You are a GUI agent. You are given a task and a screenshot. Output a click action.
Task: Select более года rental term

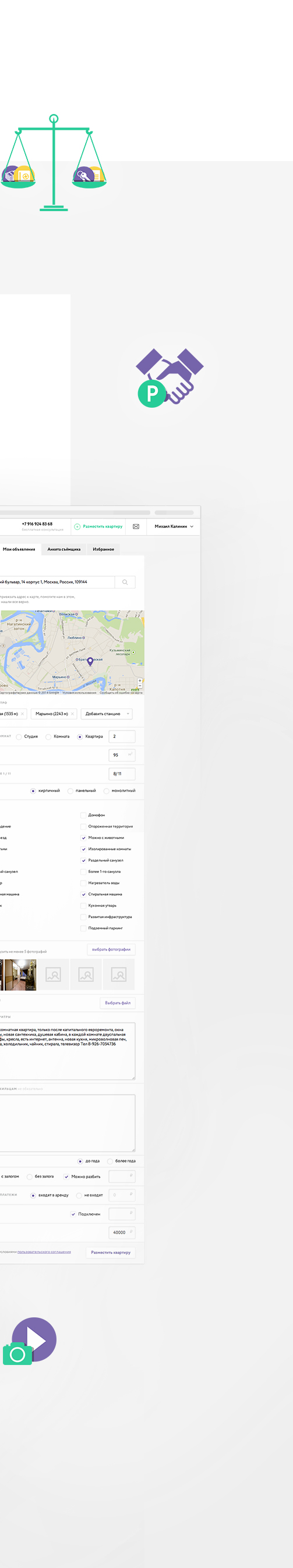(110, 1161)
